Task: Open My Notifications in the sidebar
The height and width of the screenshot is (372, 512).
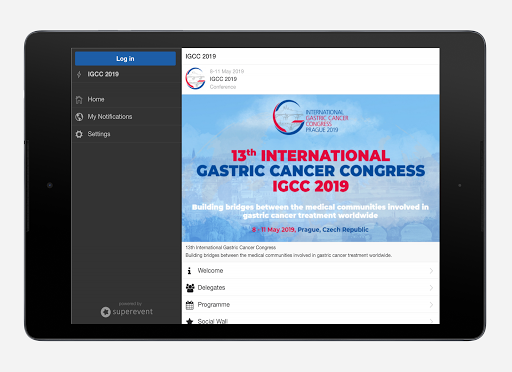Action: pyautogui.click(x=127, y=117)
